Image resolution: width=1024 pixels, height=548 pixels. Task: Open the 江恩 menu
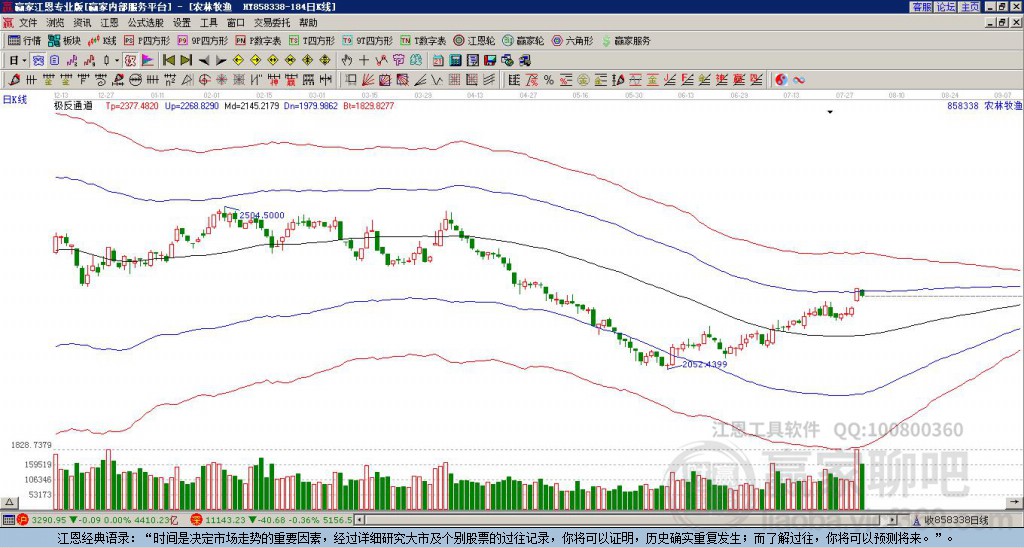point(109,23)
